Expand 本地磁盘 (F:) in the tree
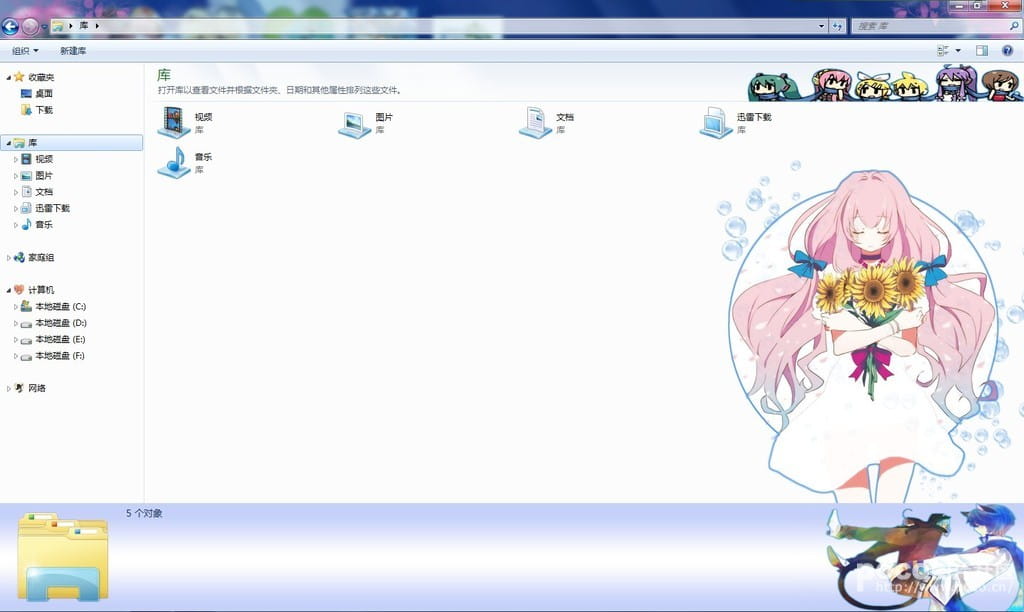The image size is (1024, 612). 16,356
